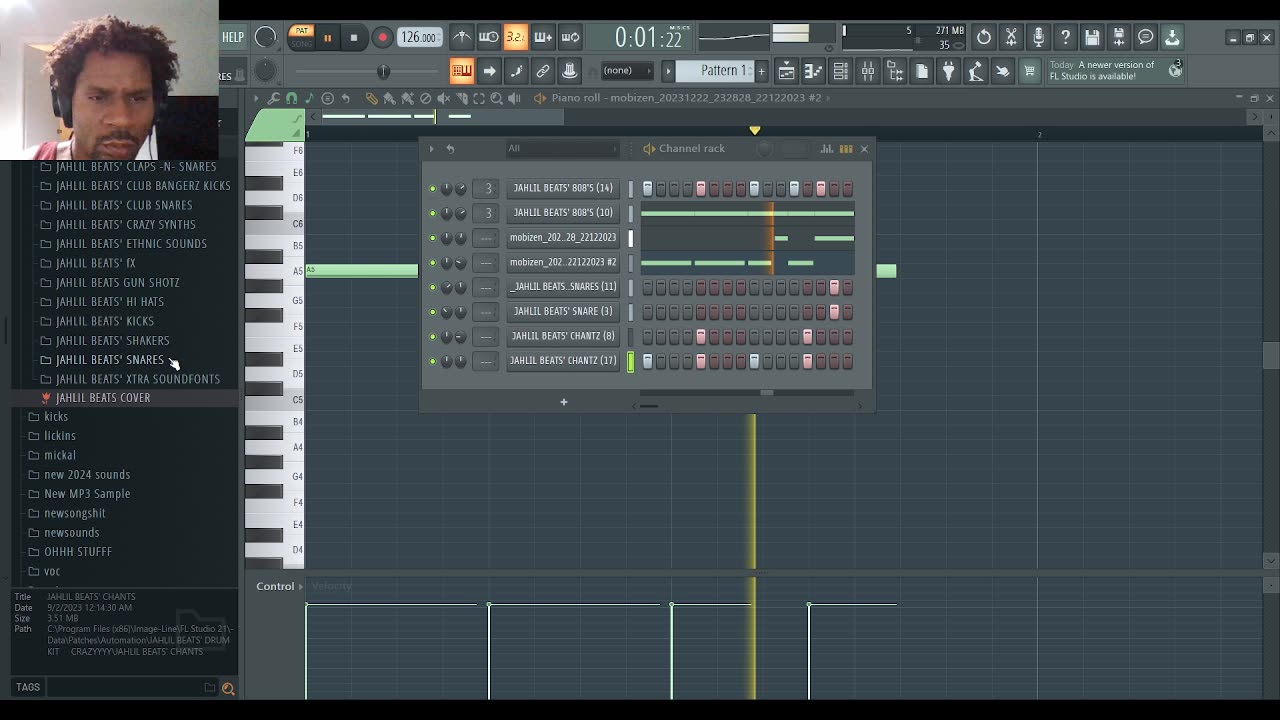The image size is (1280, 720).
Task: Toggle channel rack graph editor icon
Action: 827,149
